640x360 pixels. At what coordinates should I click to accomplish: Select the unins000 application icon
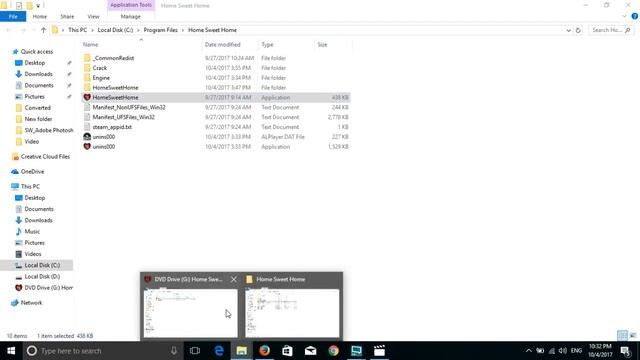tap(87, 147)
